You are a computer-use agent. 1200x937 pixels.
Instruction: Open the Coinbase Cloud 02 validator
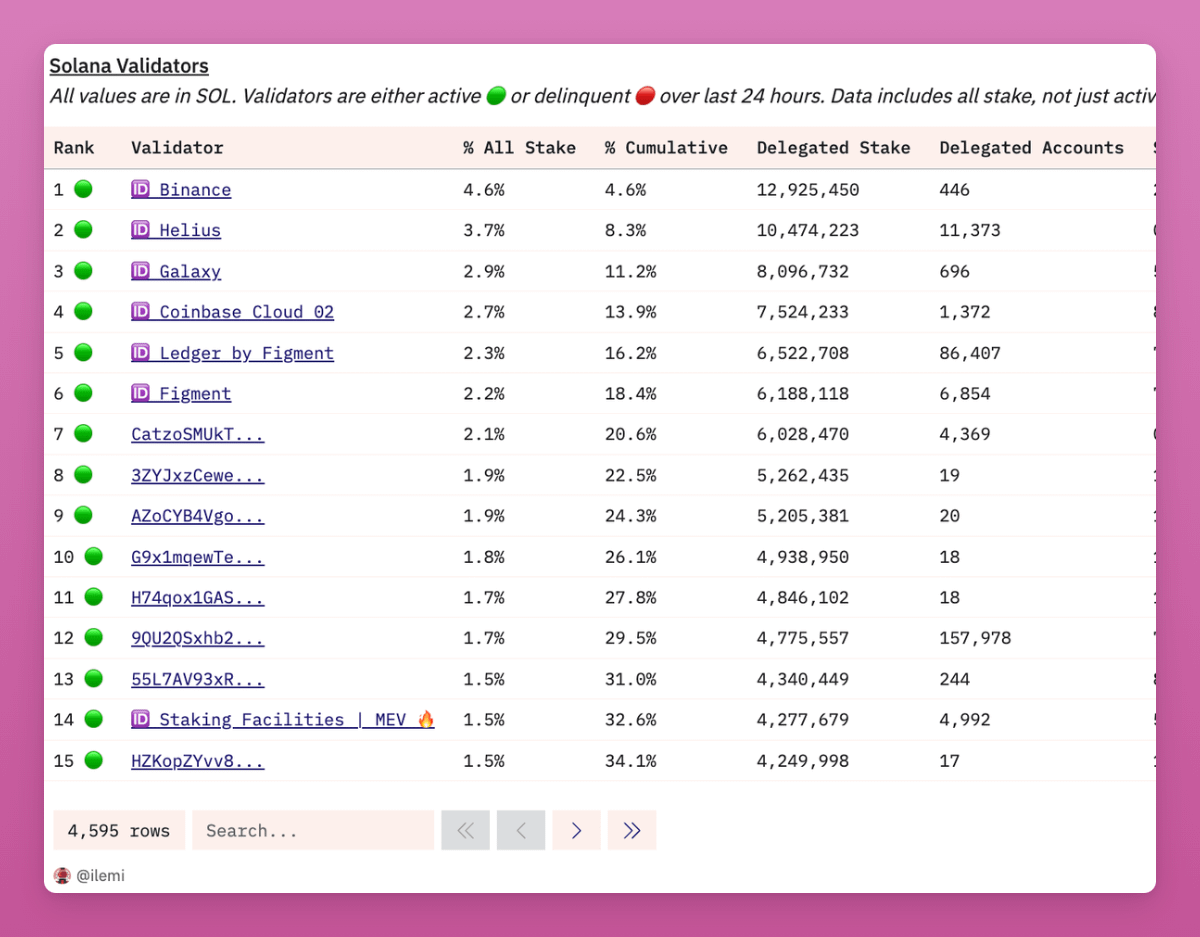coord(246,312)
